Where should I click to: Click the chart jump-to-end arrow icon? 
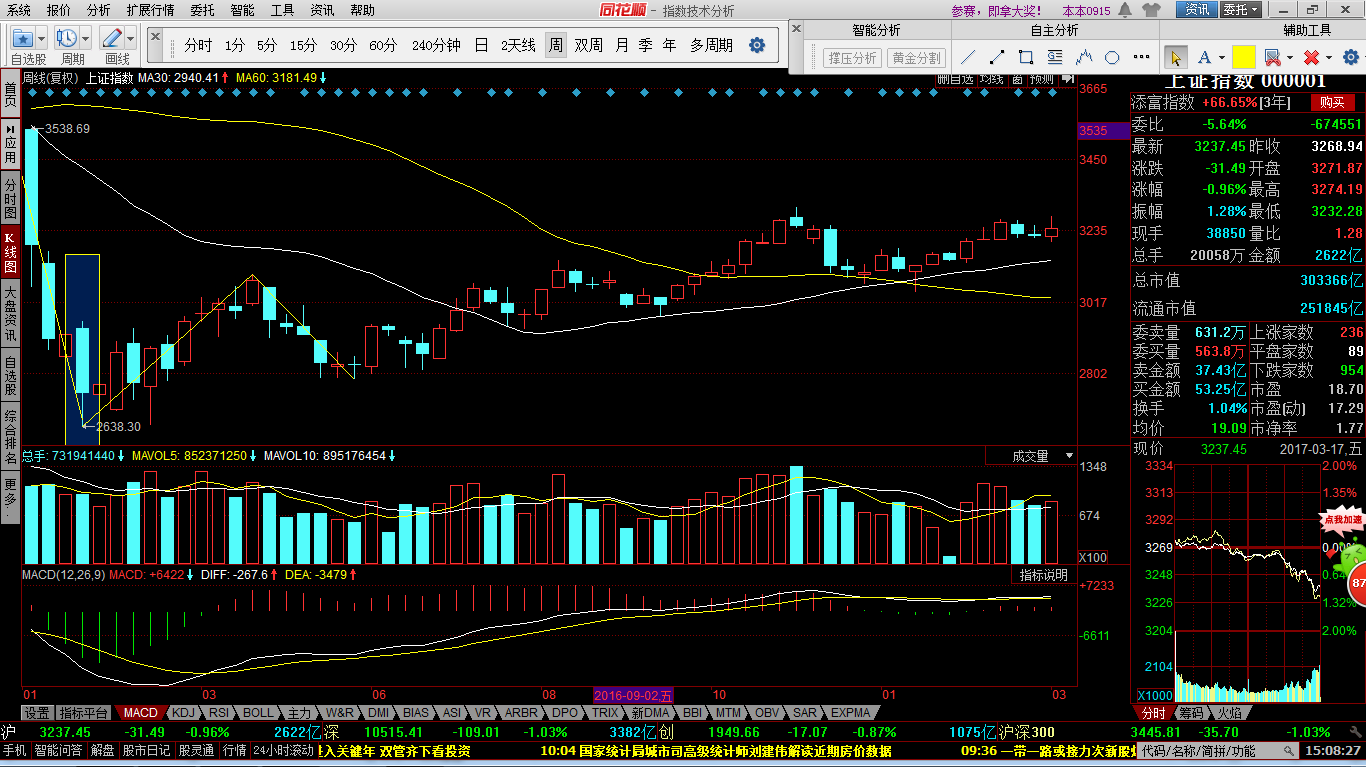coord(1068,78)
